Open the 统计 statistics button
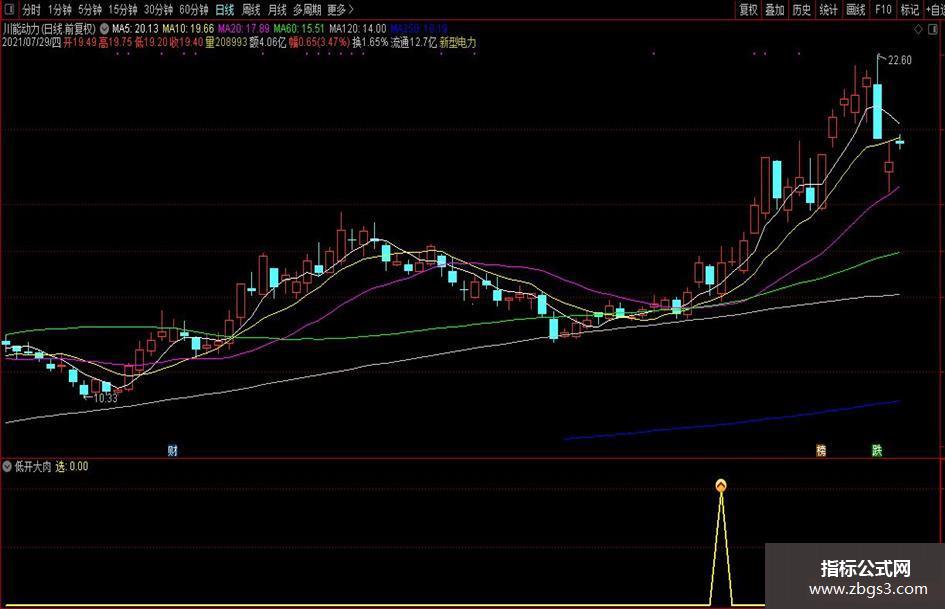Viewport: 945px width, 609px height. 829,10
